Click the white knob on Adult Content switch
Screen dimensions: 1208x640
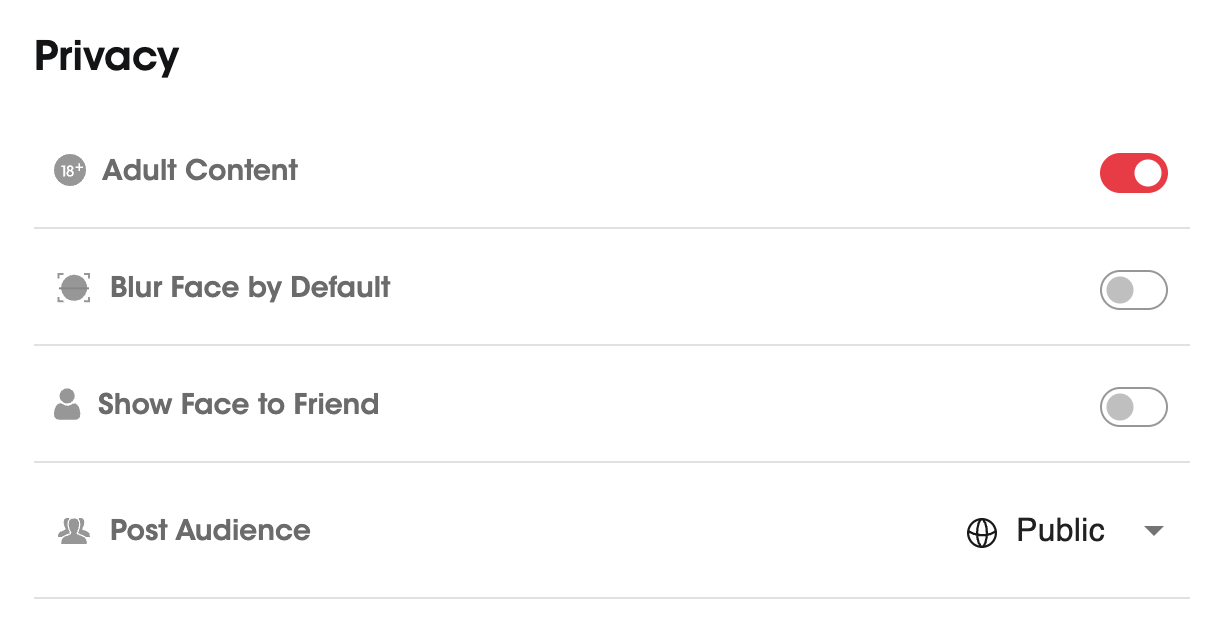coord(1149,173)
